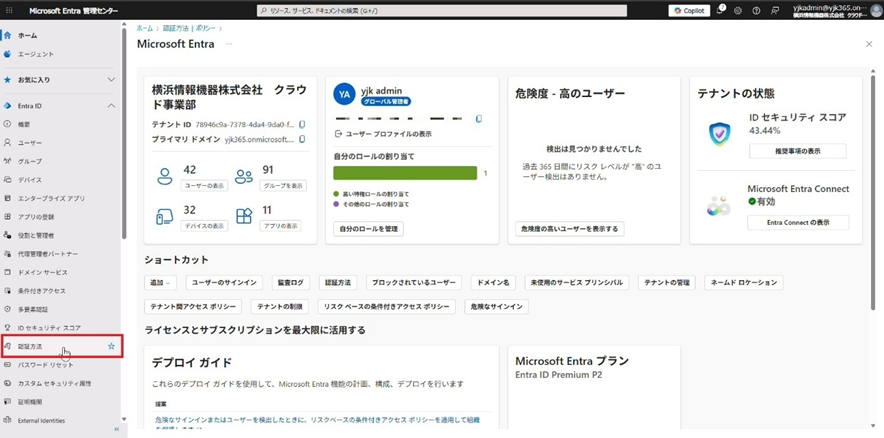Select 条件付きアクセス in sidebar
Viewport: 884px width, 438px height.
43,291
